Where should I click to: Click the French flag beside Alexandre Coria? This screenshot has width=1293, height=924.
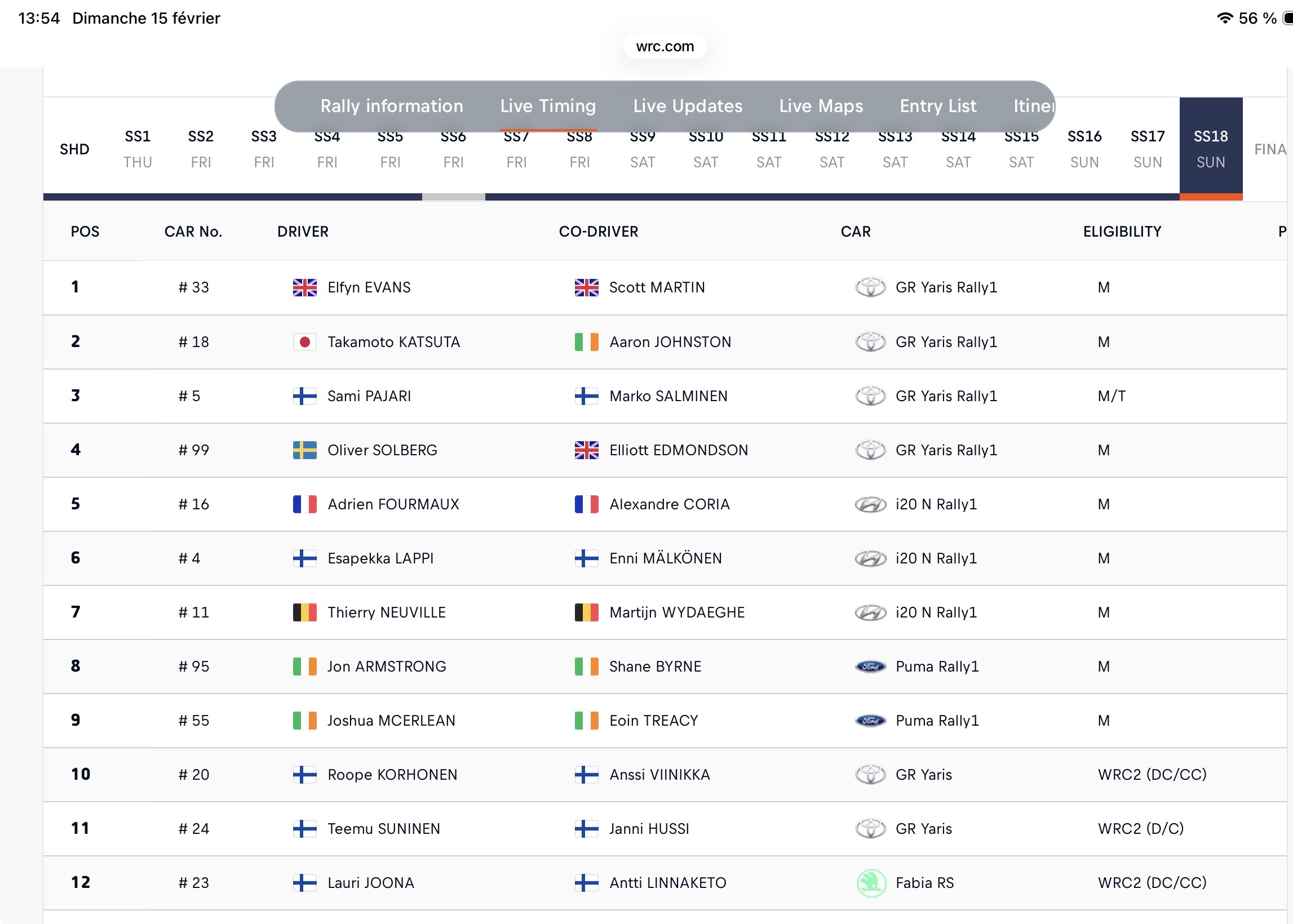[x=586, y=504]
